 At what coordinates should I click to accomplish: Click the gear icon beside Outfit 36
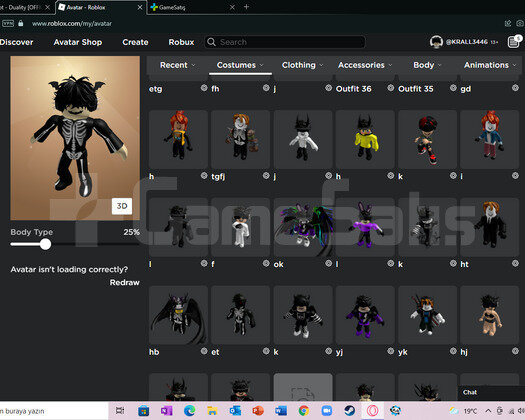click(391, 88)
